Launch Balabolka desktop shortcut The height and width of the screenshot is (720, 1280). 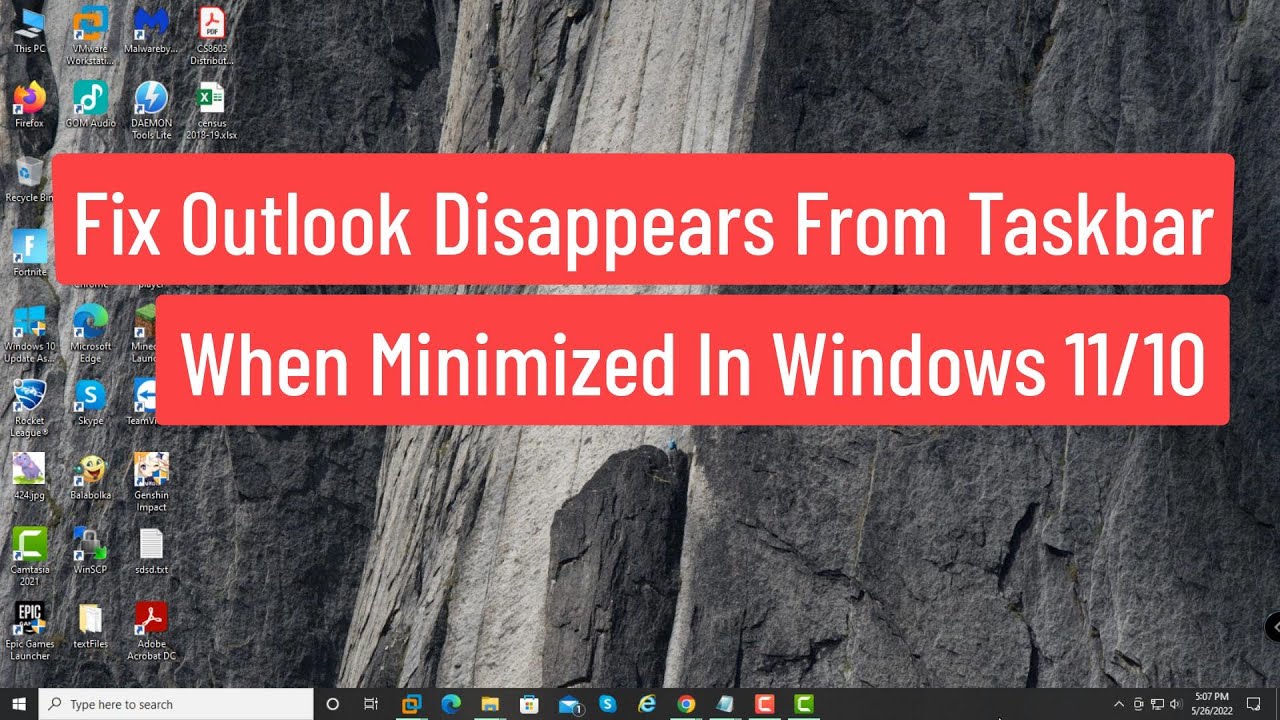pyautogui.click(x=91, y=476)
